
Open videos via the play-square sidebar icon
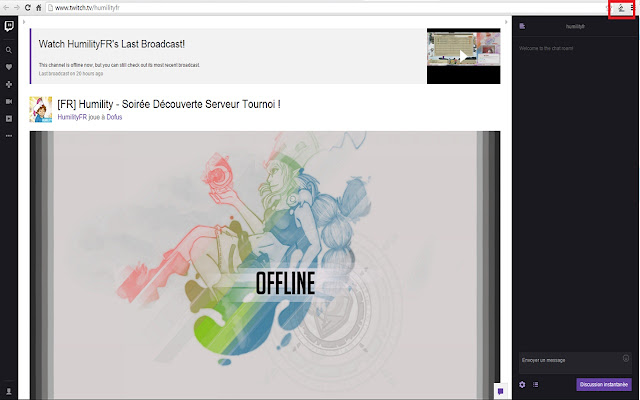coord(9,118)
